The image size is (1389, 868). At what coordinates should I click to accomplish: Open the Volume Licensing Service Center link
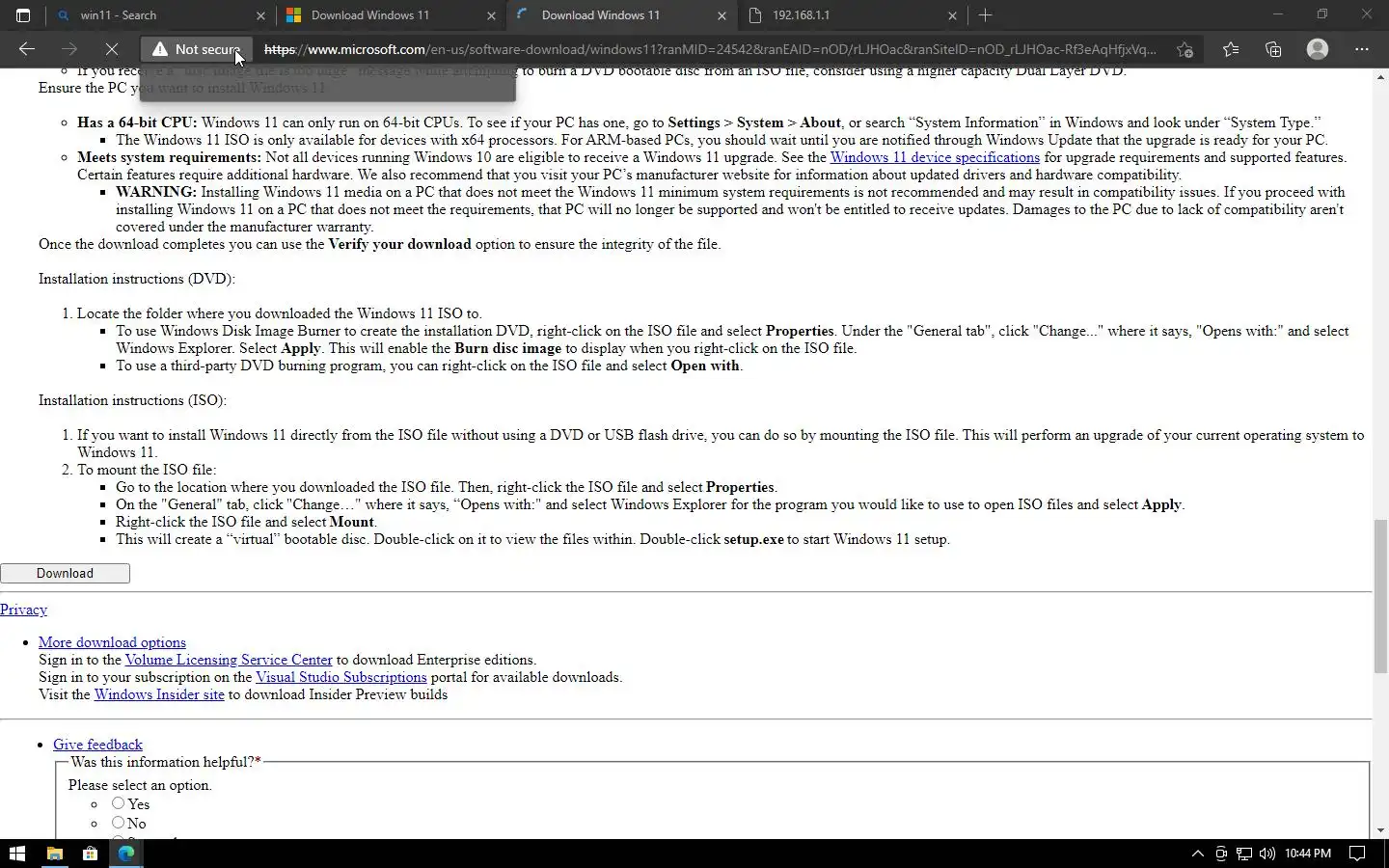point(229,660)
